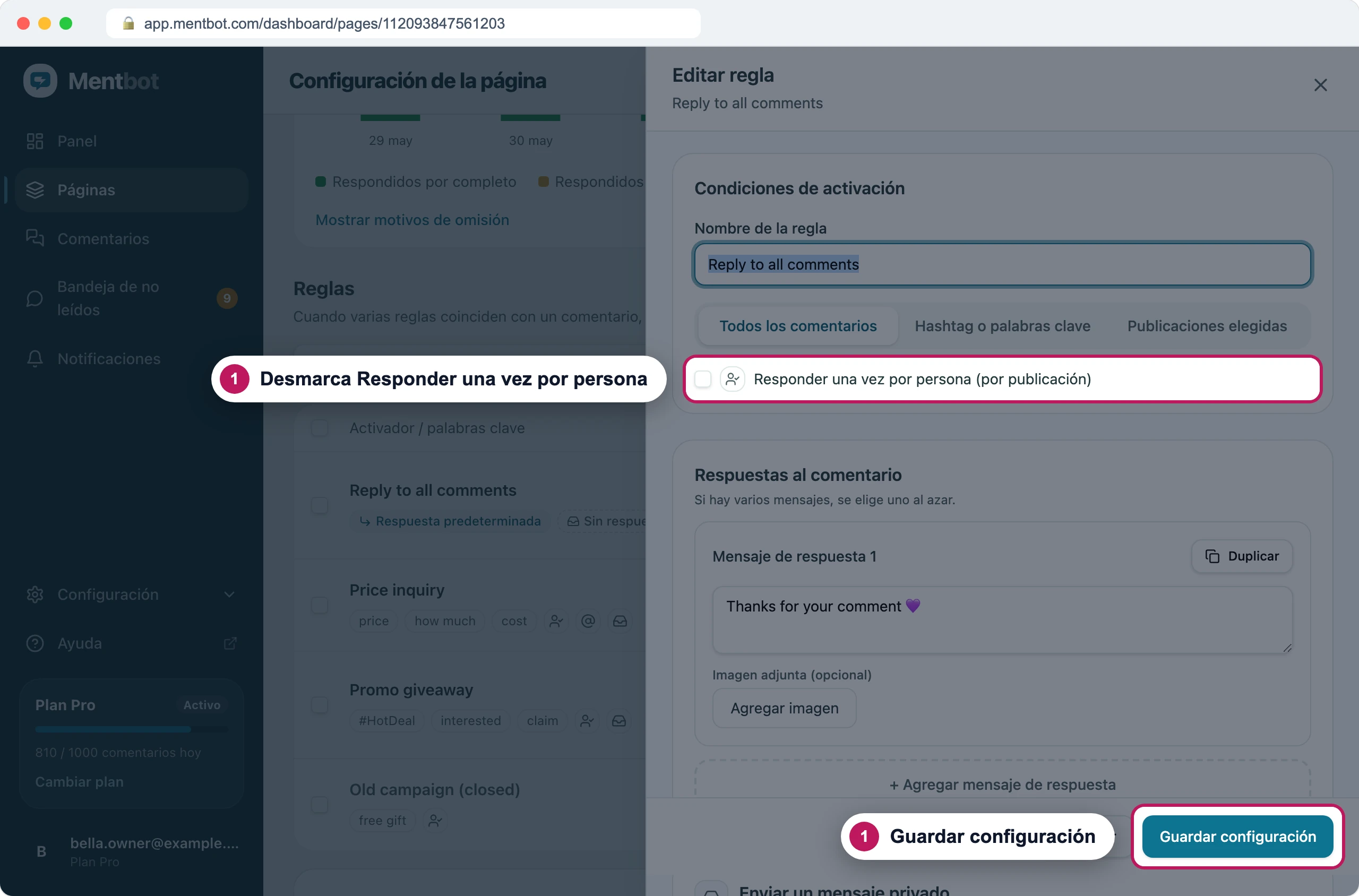This screenshot has width=1359, height=896.
Task: Open Comentarios chat icon in sidebar
Action: click(x=35, y=238)
